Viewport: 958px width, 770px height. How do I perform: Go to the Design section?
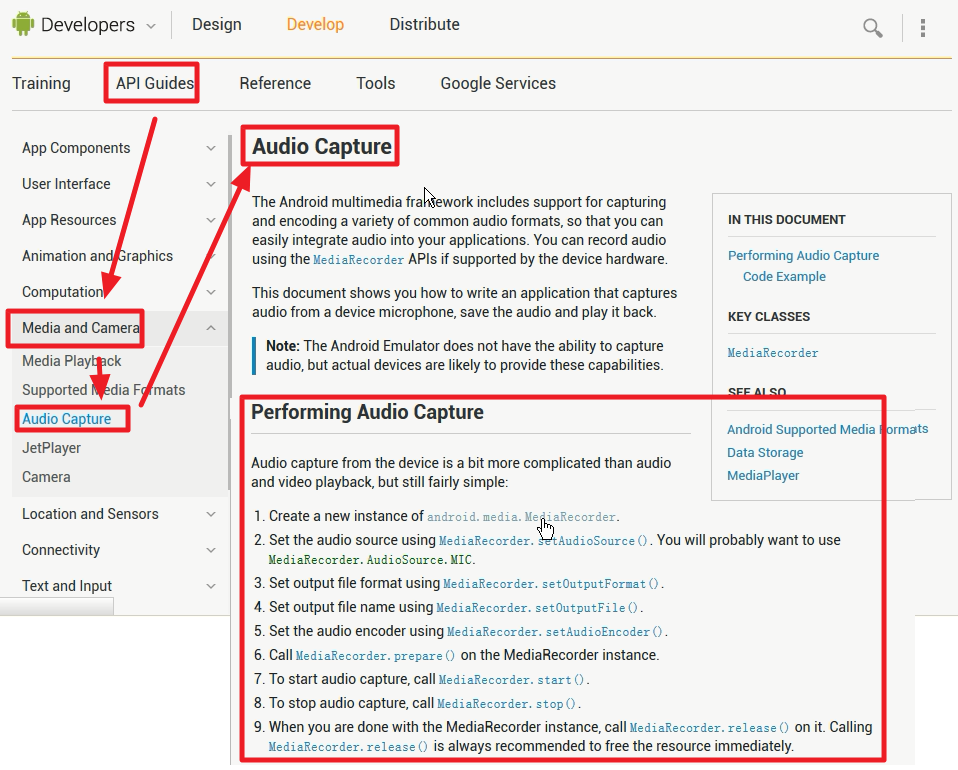[217, 24]
